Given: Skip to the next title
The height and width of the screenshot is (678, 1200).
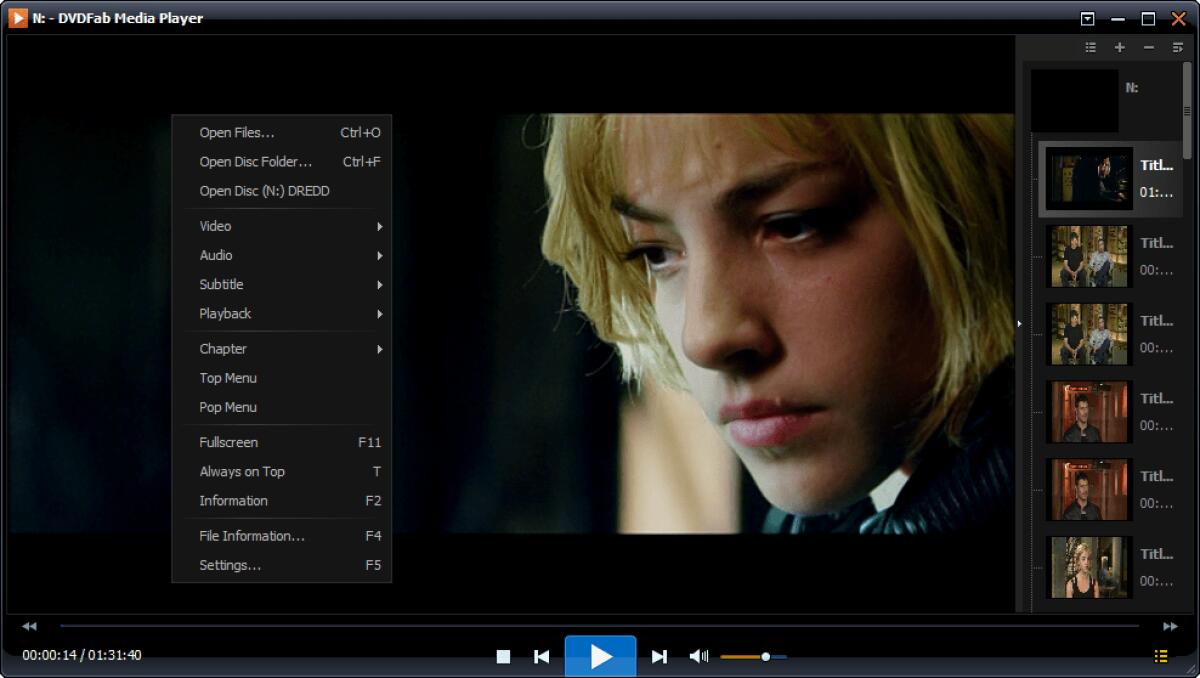Looking at the screenshot, I should 660,656.
